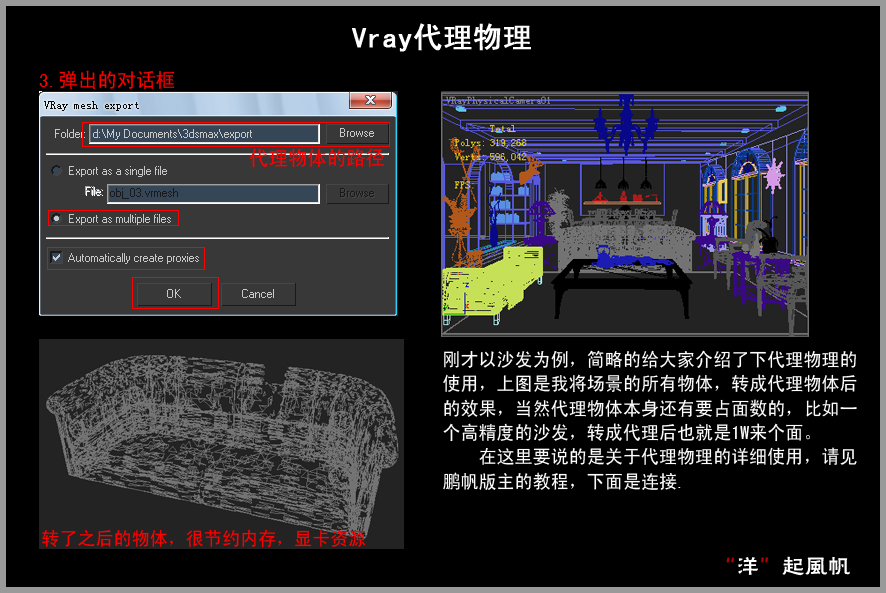Click the red heading 3. 弹出的对话框

click(x=107, y=80)
